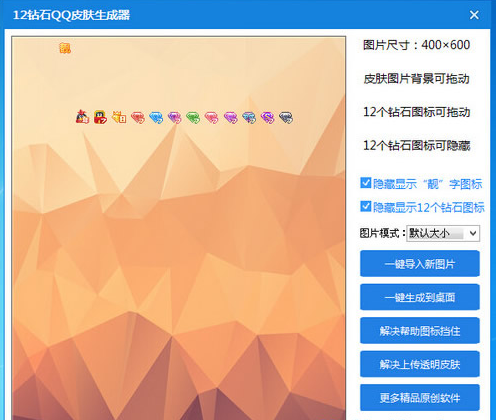Click the 图片尺寸：400×600 text
The height and width of the screenshot is (420, 497).
tap(416, 45)
